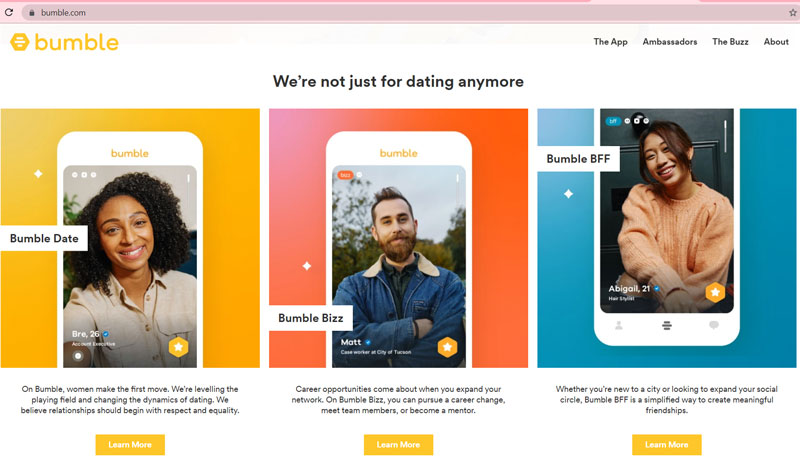800x456 pixels.
Task: Click Learn More under Bumble Bizz
Action: [398, 445]
